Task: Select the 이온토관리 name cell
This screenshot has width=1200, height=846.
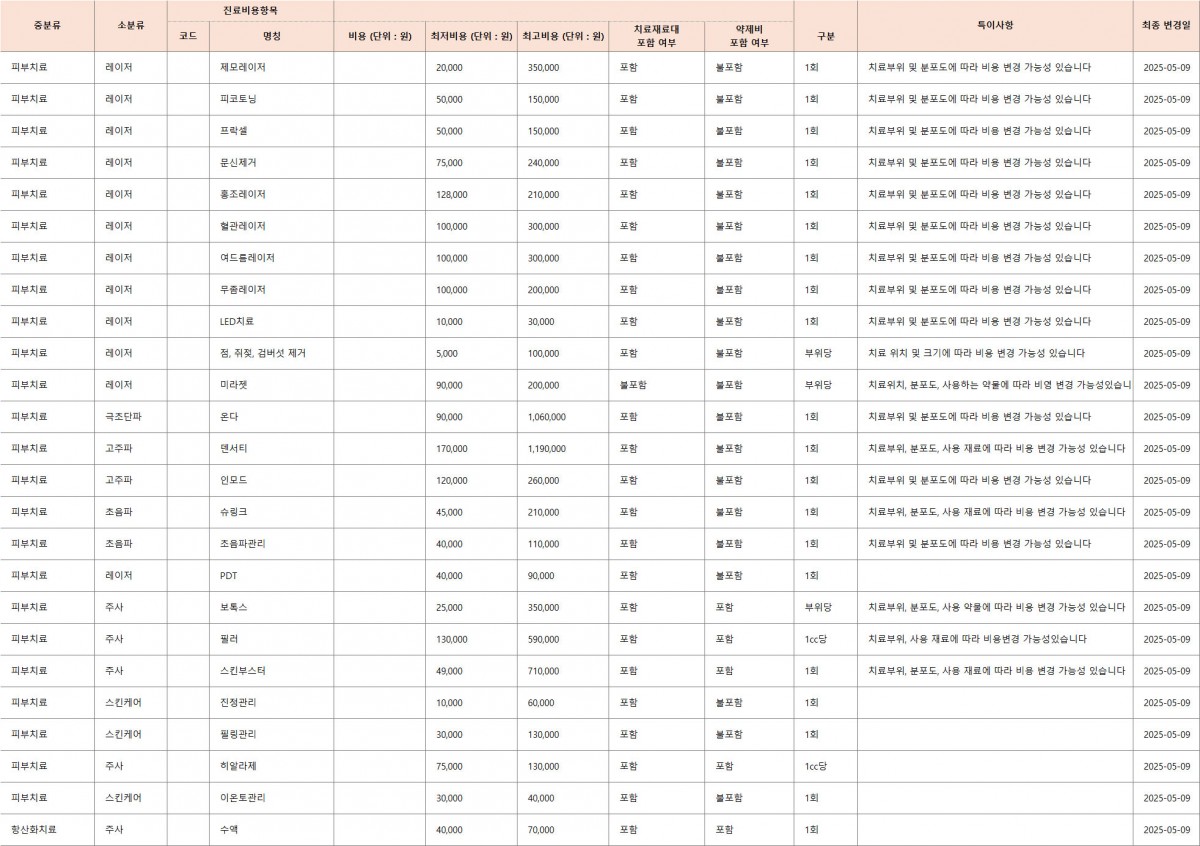Action: [242, 798]
